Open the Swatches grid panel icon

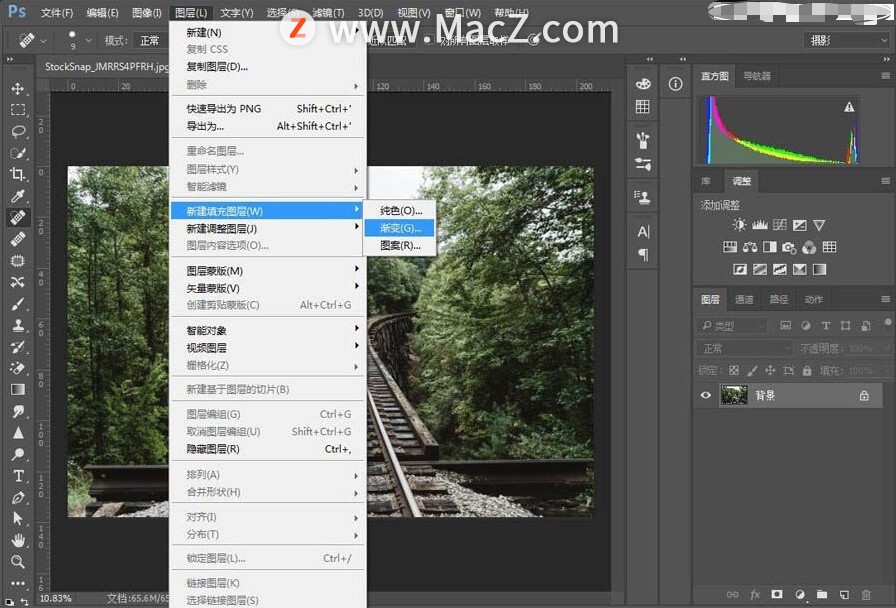pyautogui.click(x=643, y=106)
